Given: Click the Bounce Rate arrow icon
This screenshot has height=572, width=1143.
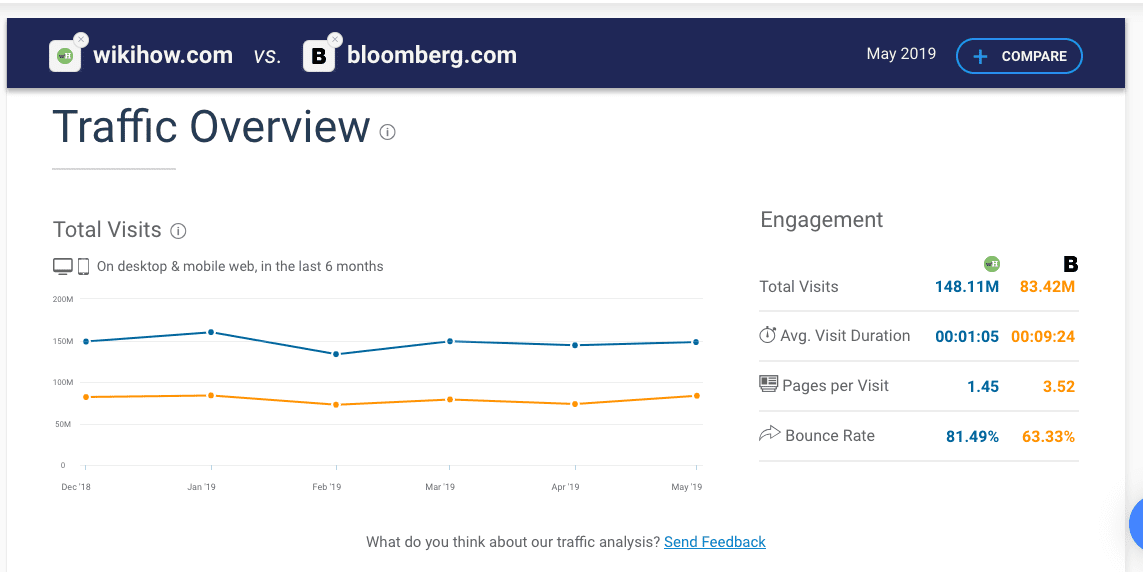Looking at the screenshot, I should (x=769, y=434).
